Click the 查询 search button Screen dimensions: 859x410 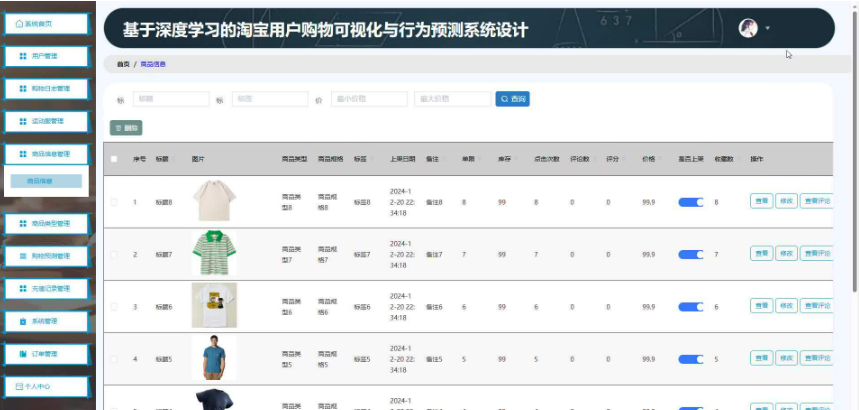(512, 99)
